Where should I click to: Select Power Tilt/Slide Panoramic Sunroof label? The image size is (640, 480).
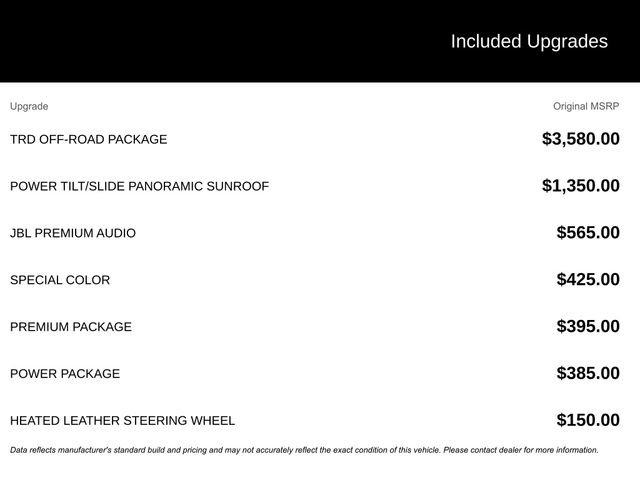(139, 186)
